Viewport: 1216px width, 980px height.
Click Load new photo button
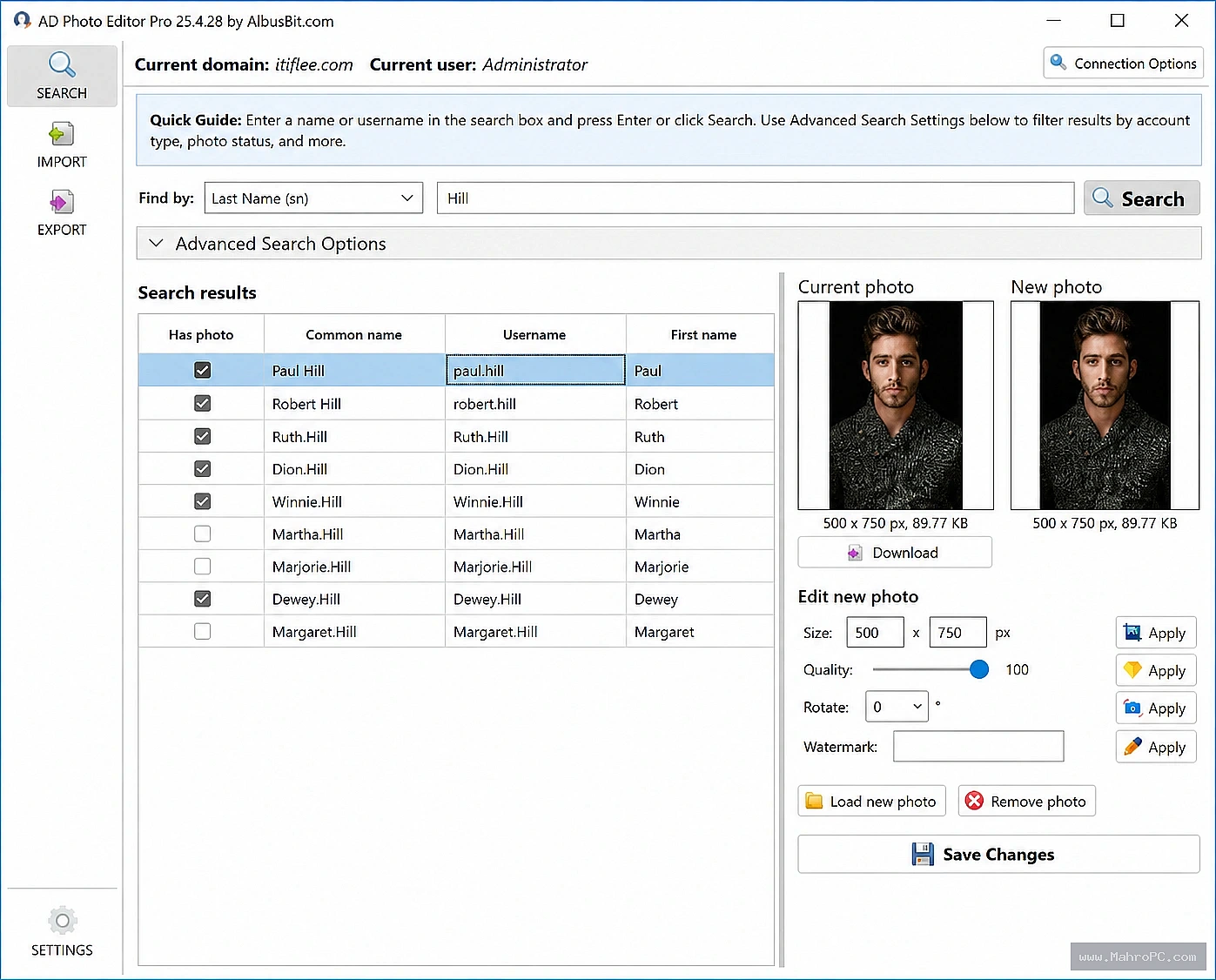pyautogui.click(x=871, y=801)
